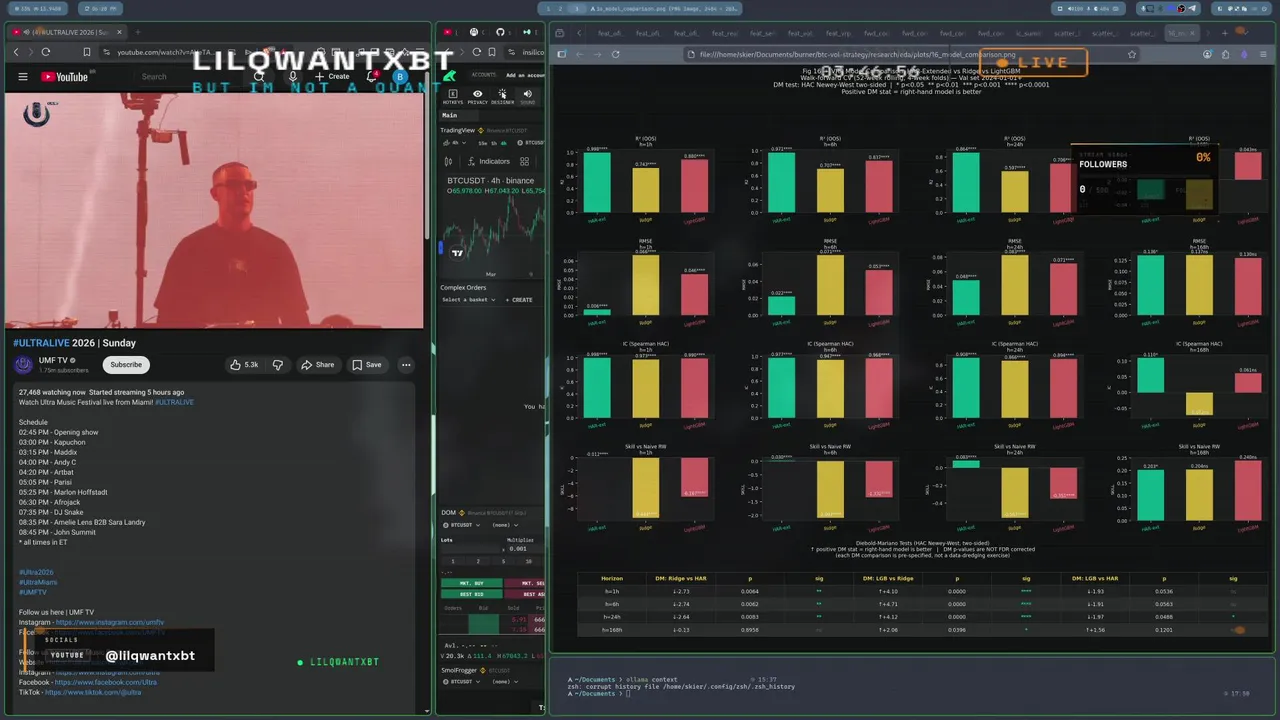
Task: Expand SmolFrogger BTCUSDT dropdown
Action: tap(461, 681)
